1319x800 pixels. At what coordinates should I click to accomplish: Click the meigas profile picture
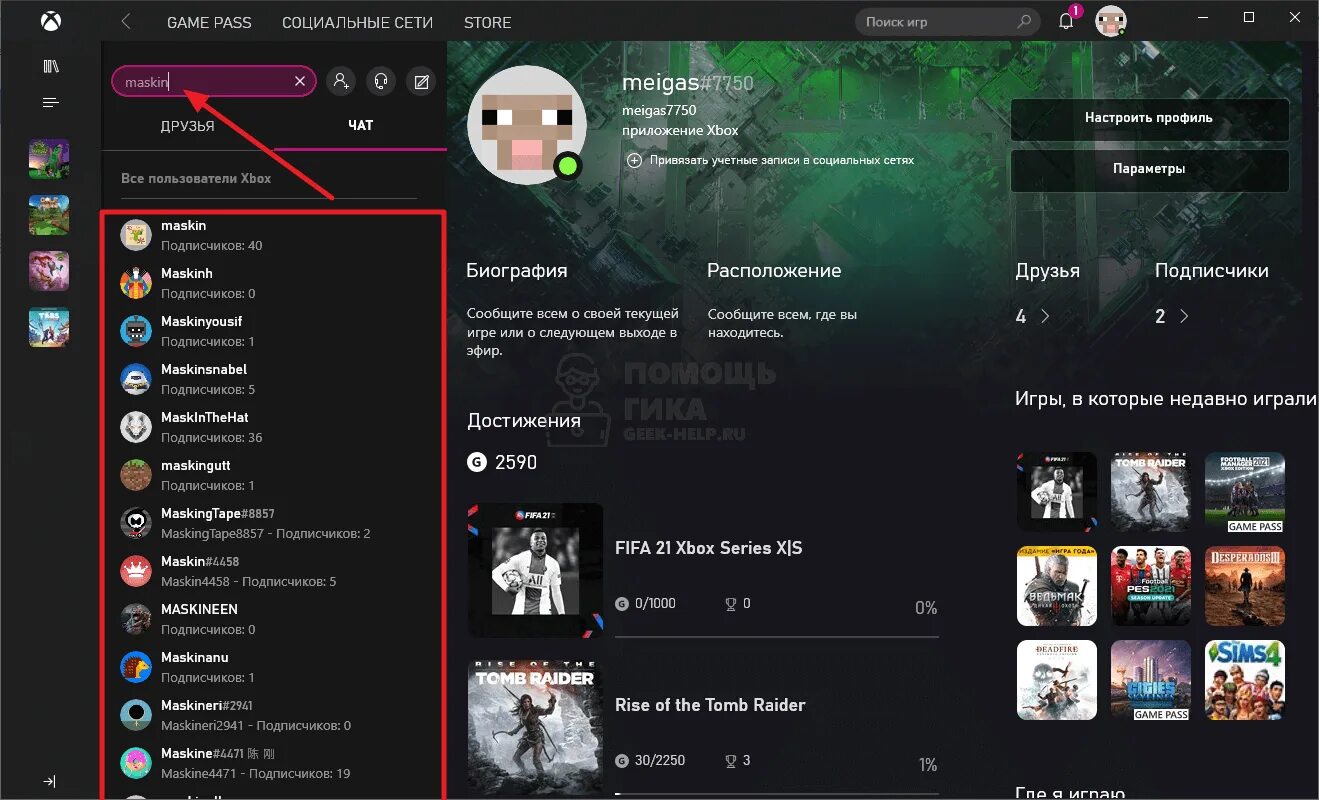click(527, 125)
